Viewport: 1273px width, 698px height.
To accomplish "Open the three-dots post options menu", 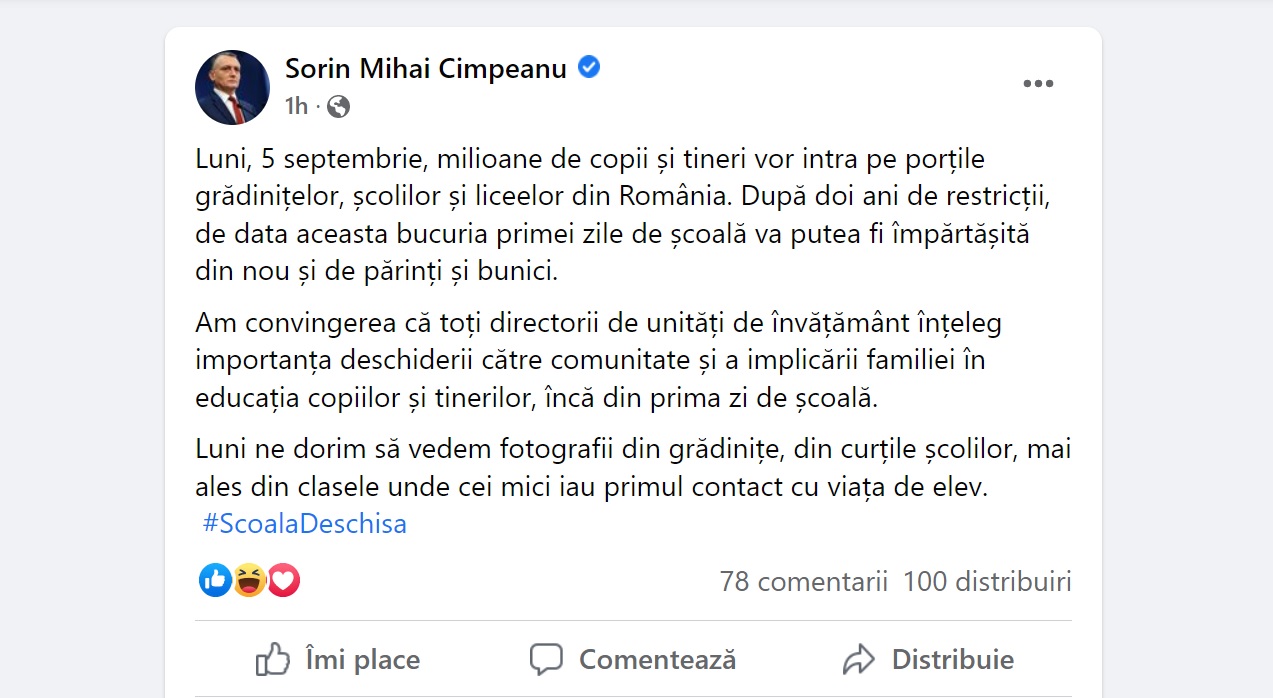I will point(1038,84).
